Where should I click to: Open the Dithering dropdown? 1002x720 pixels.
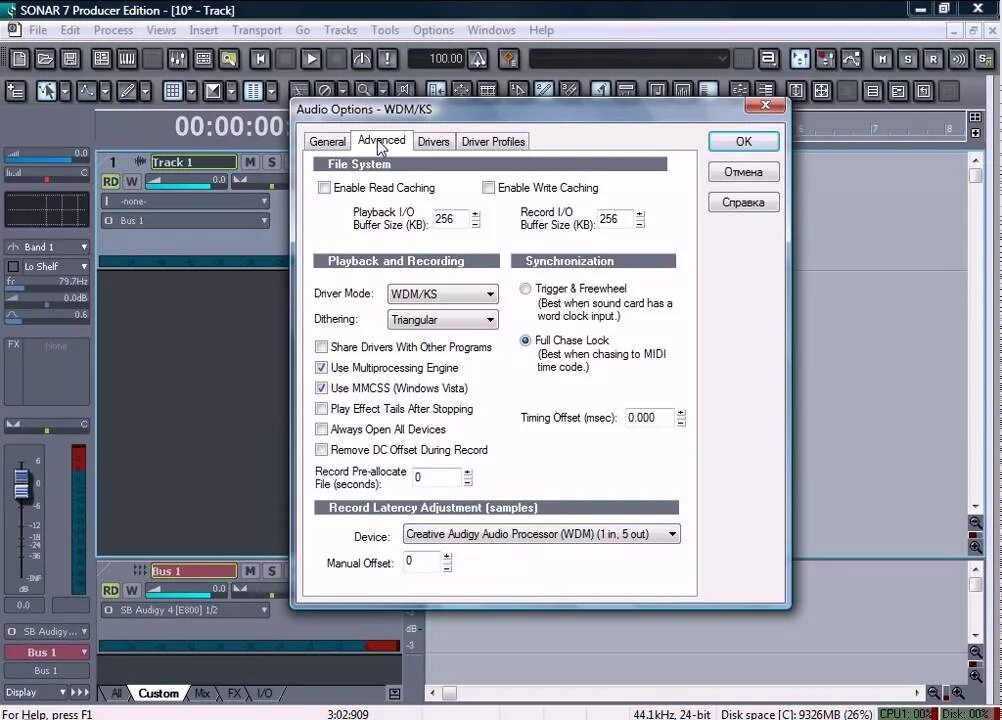point(443,319)
